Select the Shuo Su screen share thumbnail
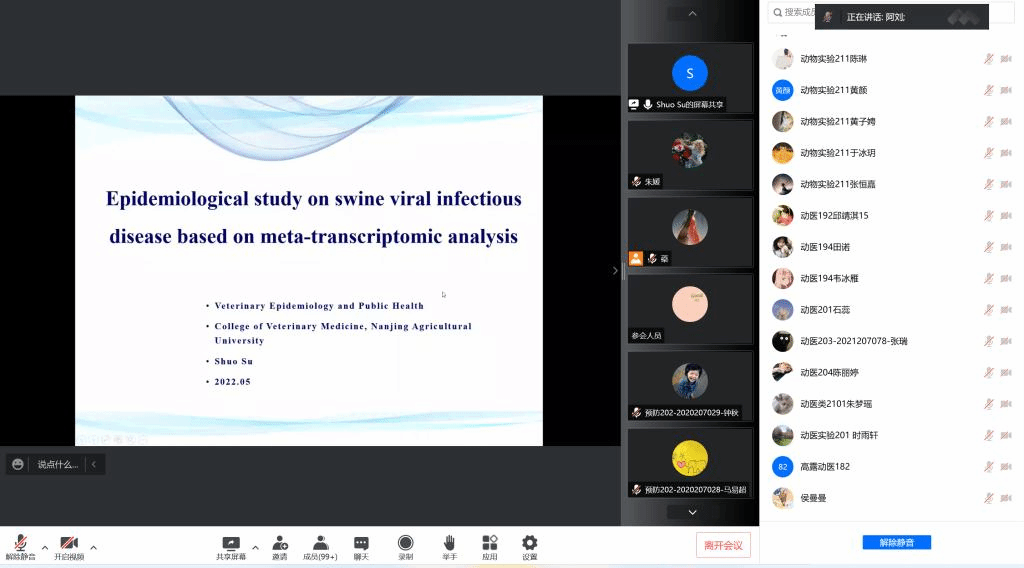The image size is (1024, 568). (x=690, y=78)
